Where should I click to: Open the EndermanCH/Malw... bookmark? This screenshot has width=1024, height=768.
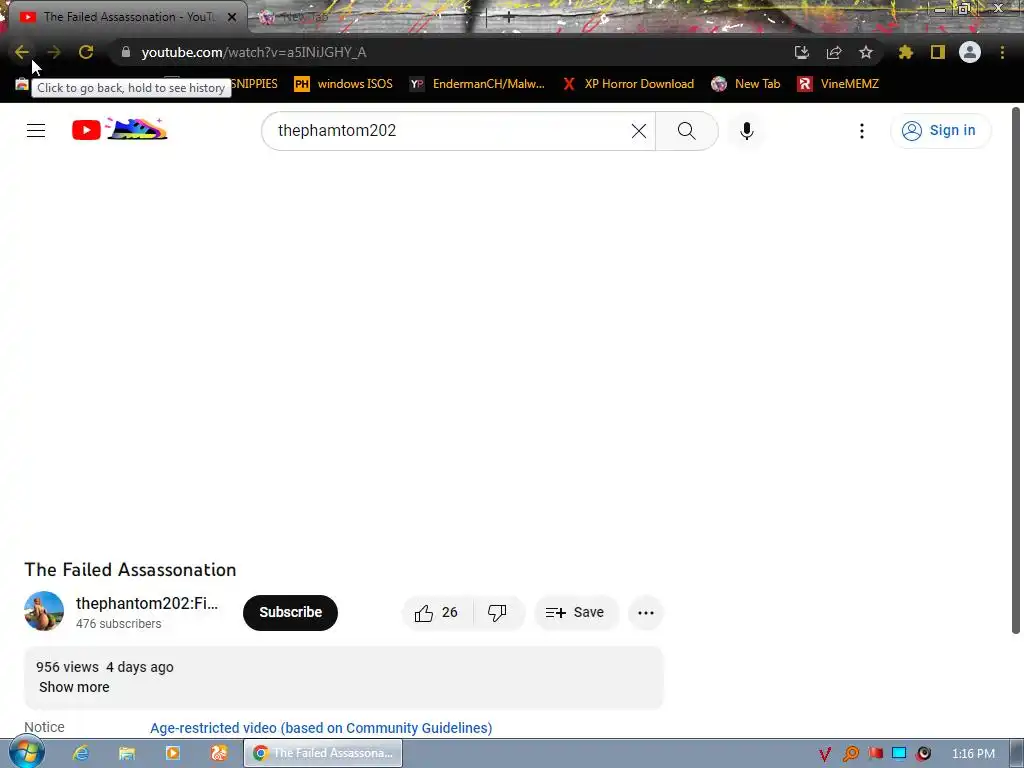(x=477, y=84)
